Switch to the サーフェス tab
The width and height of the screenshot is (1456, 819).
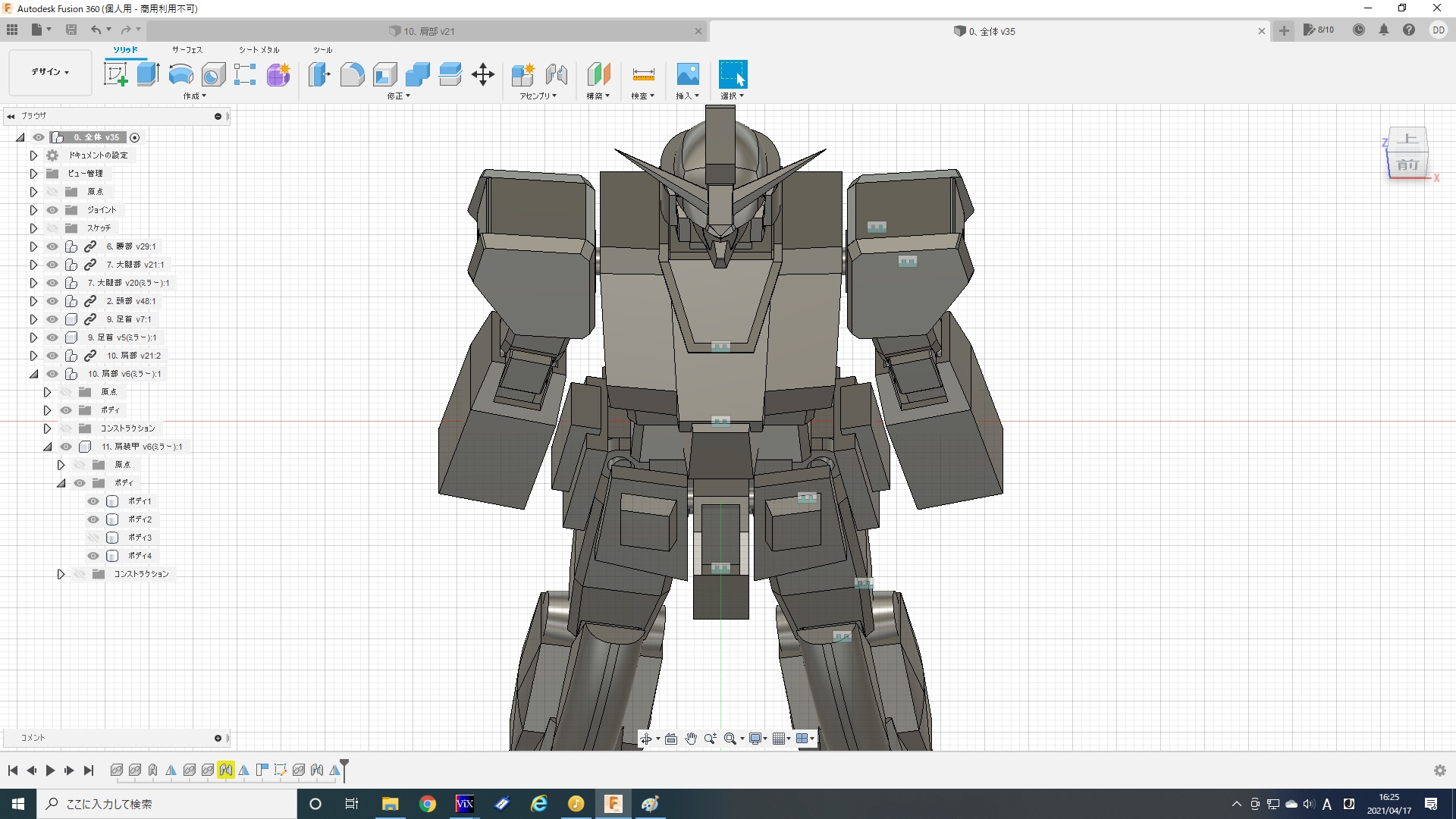pyautogui.click(x=187, y=50)
